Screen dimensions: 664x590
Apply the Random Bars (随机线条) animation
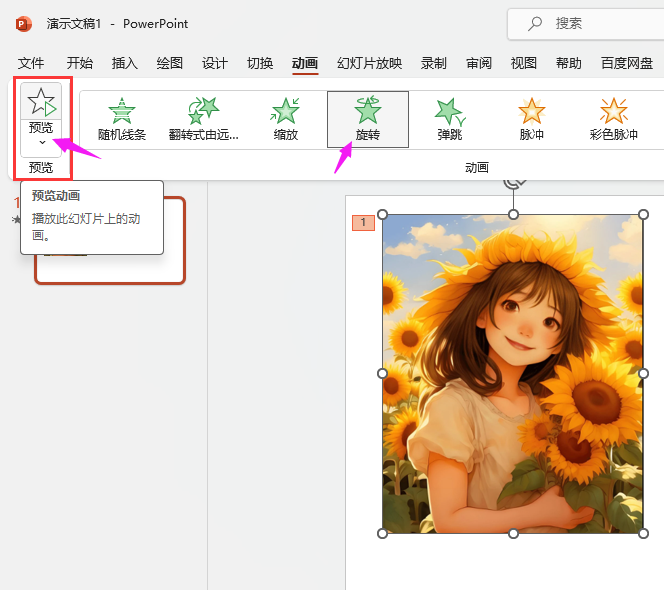click(122, 119)
